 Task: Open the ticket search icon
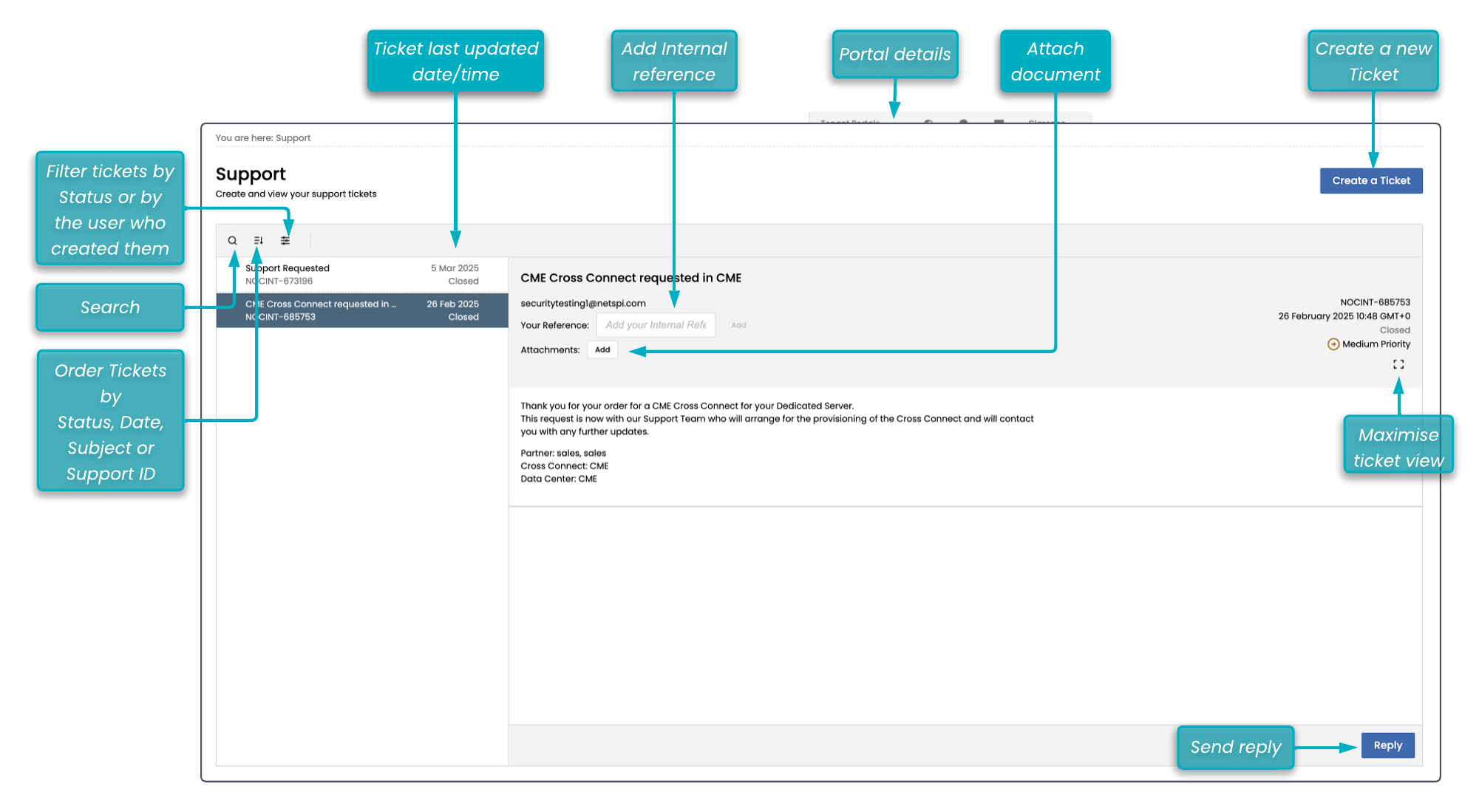click(x=232, y=240)
